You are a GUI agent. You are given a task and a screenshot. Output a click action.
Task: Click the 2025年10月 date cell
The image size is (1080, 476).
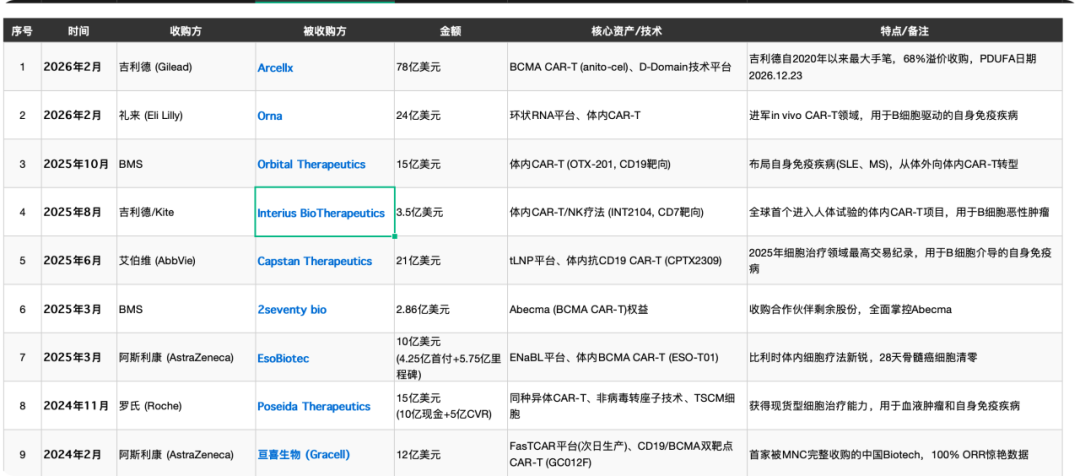point(79,164)
